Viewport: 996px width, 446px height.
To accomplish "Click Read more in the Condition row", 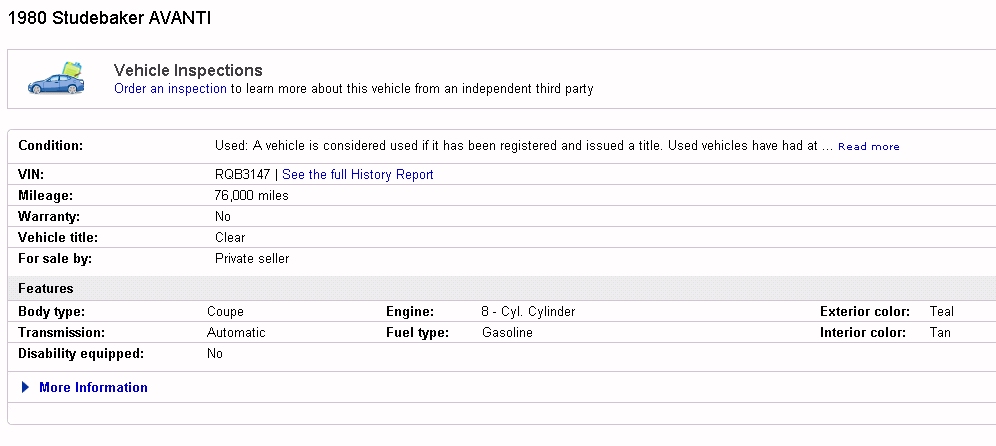I will (868, 147).
